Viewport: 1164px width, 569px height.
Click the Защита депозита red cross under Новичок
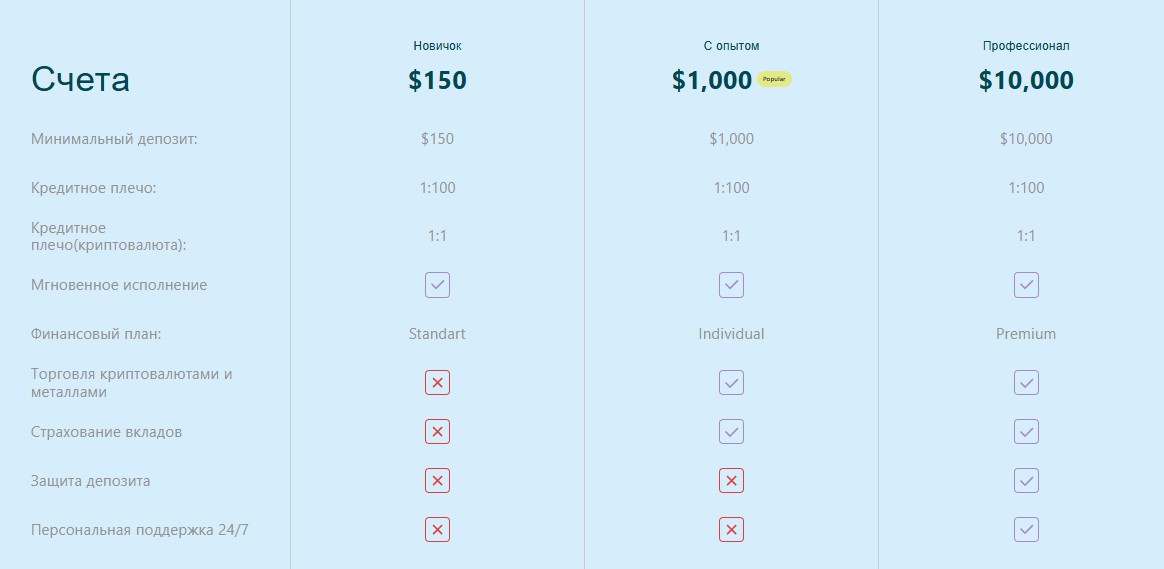[437, 481]
